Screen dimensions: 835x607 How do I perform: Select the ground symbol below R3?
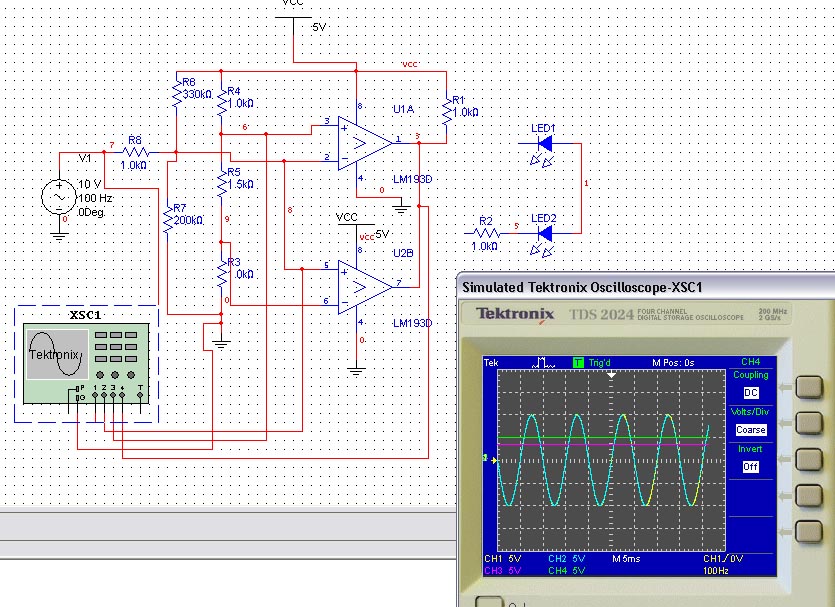[221, 344]
